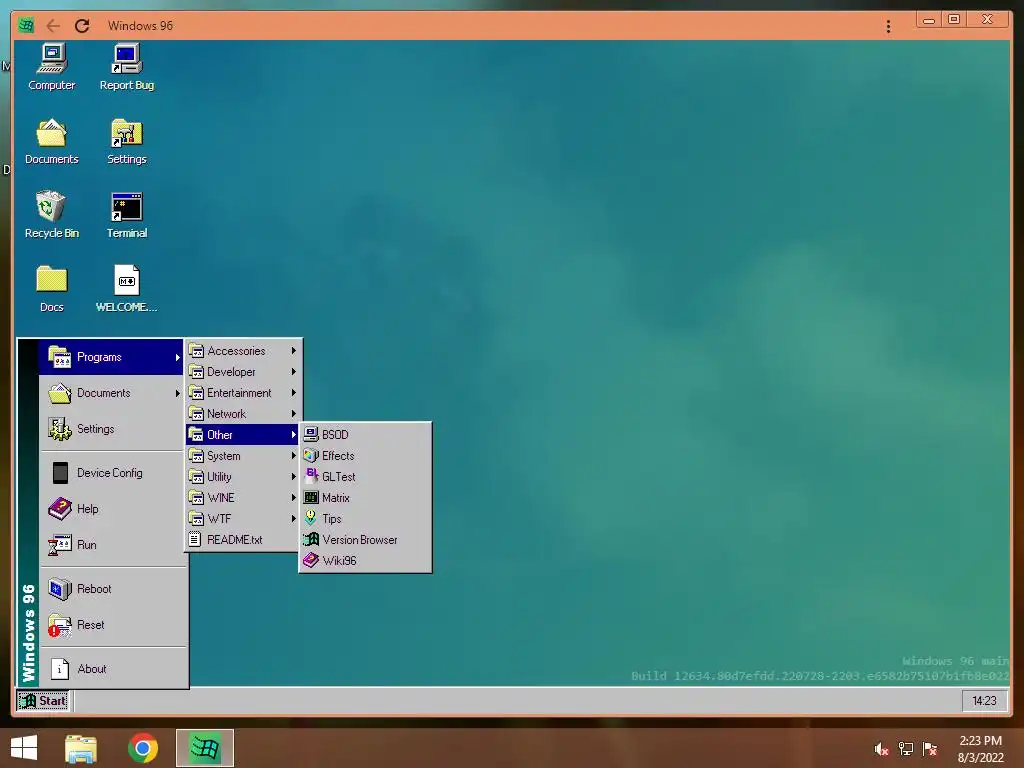Expand the Accessories submenu
This screenshot has width=1024, height=768.
click(243, 351)
